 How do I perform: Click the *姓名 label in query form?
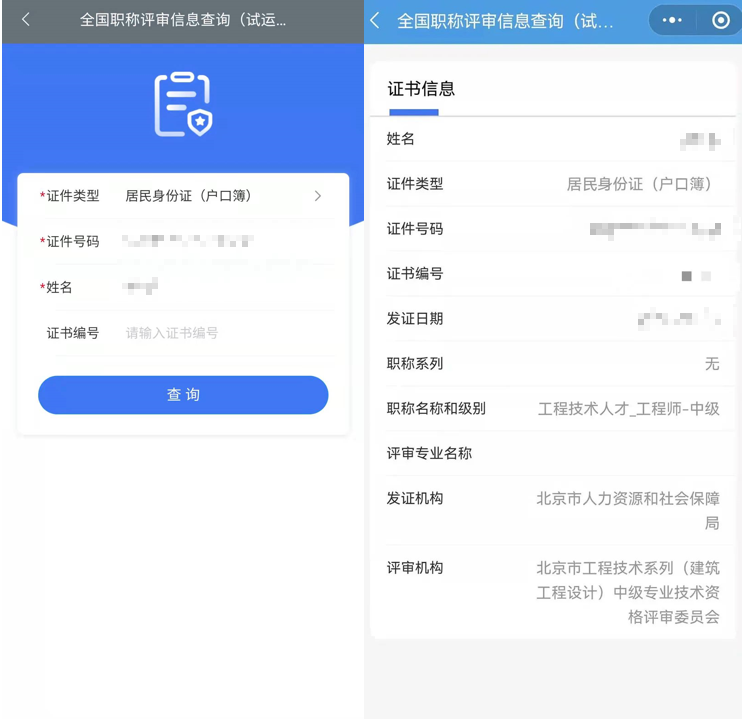tap(56, 287)
